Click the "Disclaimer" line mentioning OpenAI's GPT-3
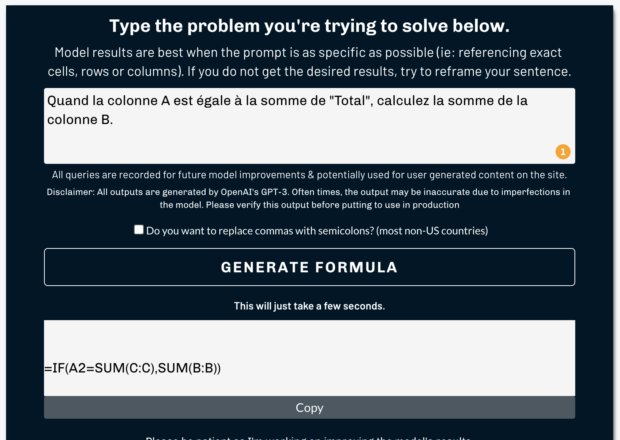Viewport: 620px width, 440px height. tap(309, 191)
